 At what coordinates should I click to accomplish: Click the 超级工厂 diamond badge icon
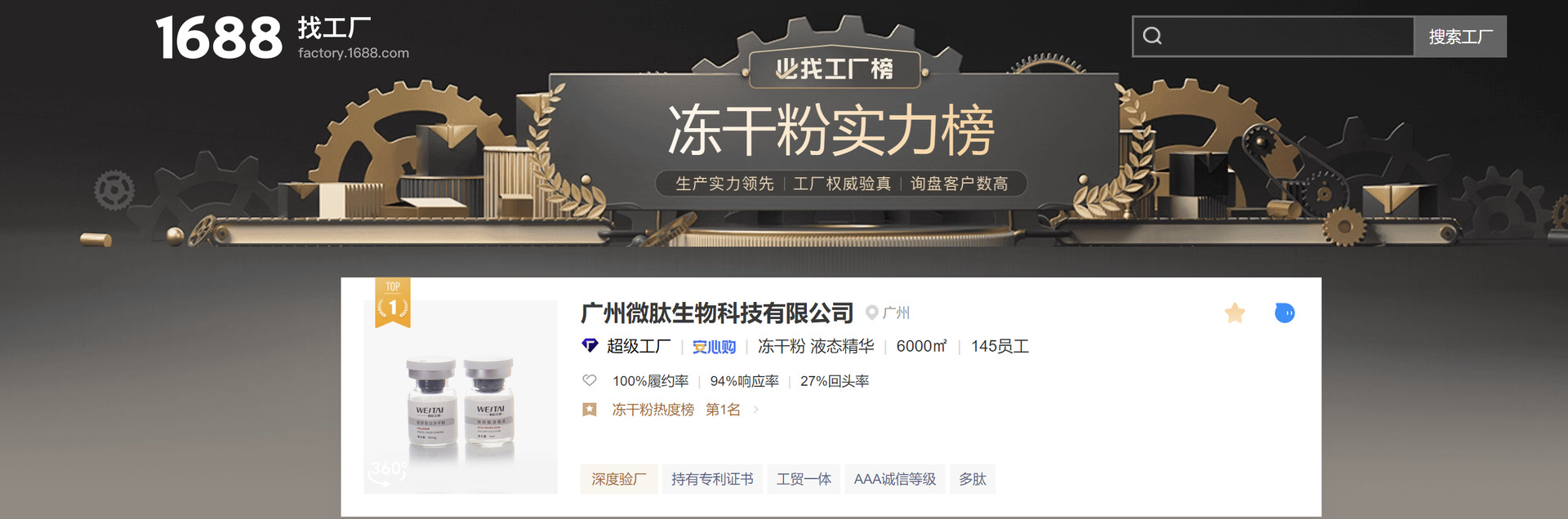pyautogui.click(x=590, y=346)
